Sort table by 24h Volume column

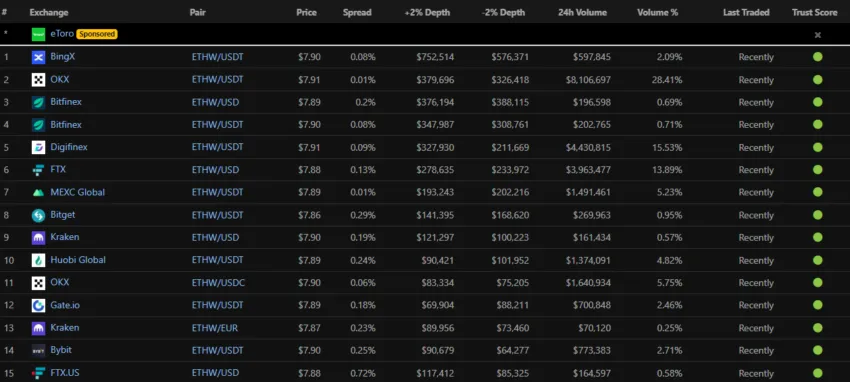point(582,12)
